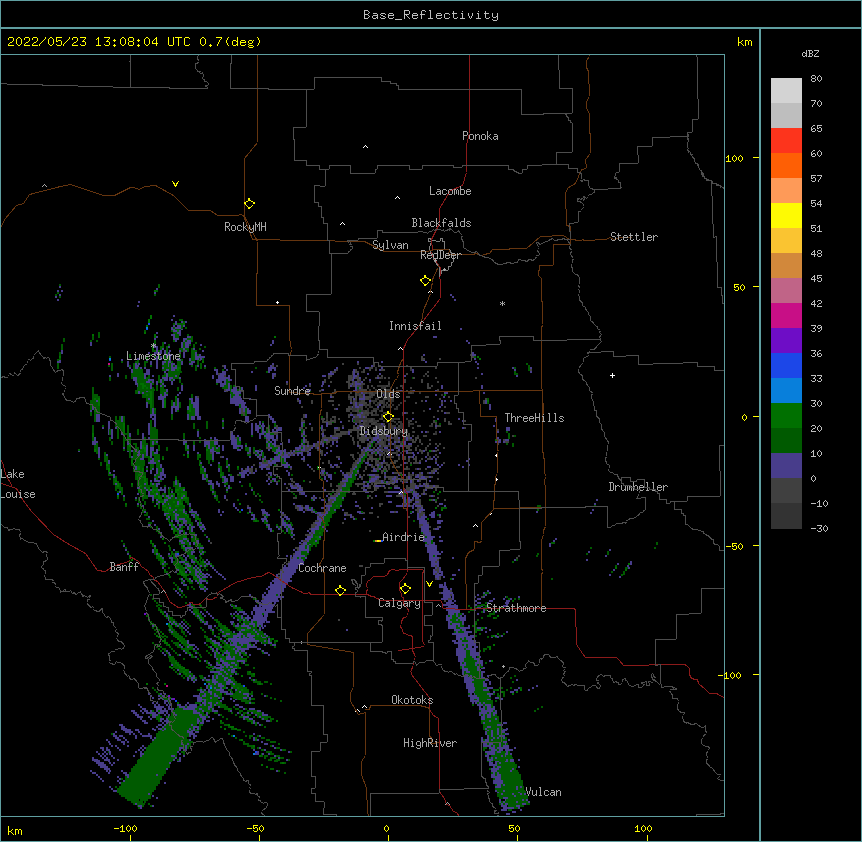The width and height of the screenshot is (862, 842).
Task: Select the yellow diamond marker between Olds and Didsbury
Action: 388,417
